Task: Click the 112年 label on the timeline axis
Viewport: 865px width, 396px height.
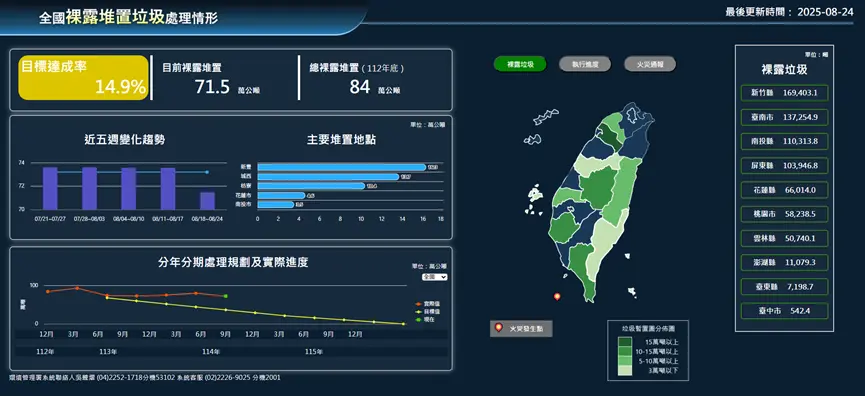Action: 45,351
